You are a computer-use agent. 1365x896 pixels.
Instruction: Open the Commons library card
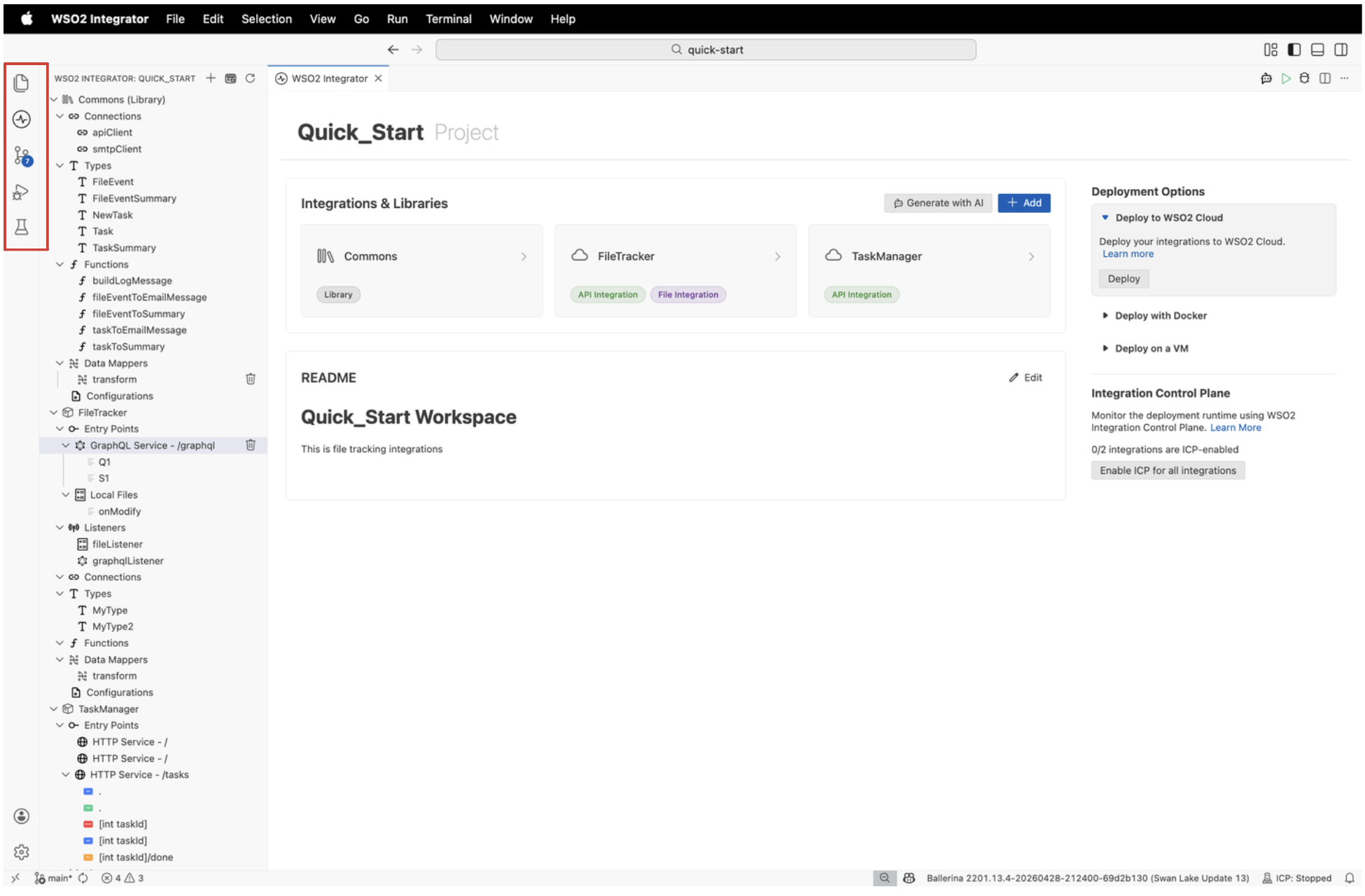pos(422,271)
